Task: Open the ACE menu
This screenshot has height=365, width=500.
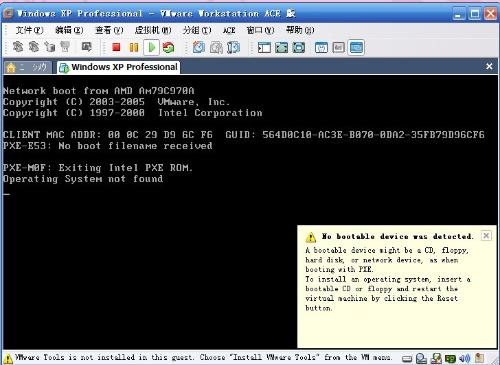Action: (229, 30)
